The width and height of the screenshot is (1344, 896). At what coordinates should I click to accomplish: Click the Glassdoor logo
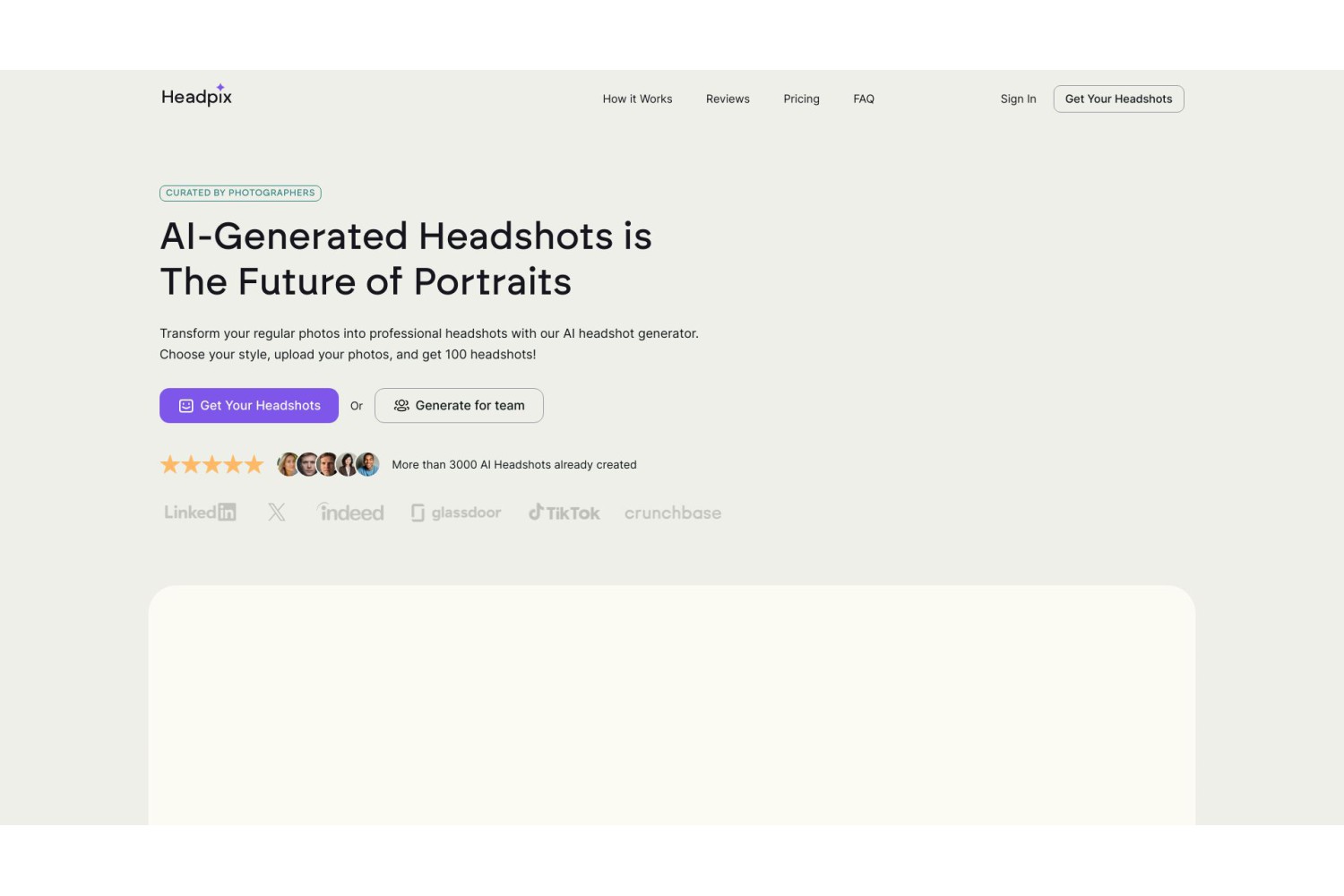[456, 513]
